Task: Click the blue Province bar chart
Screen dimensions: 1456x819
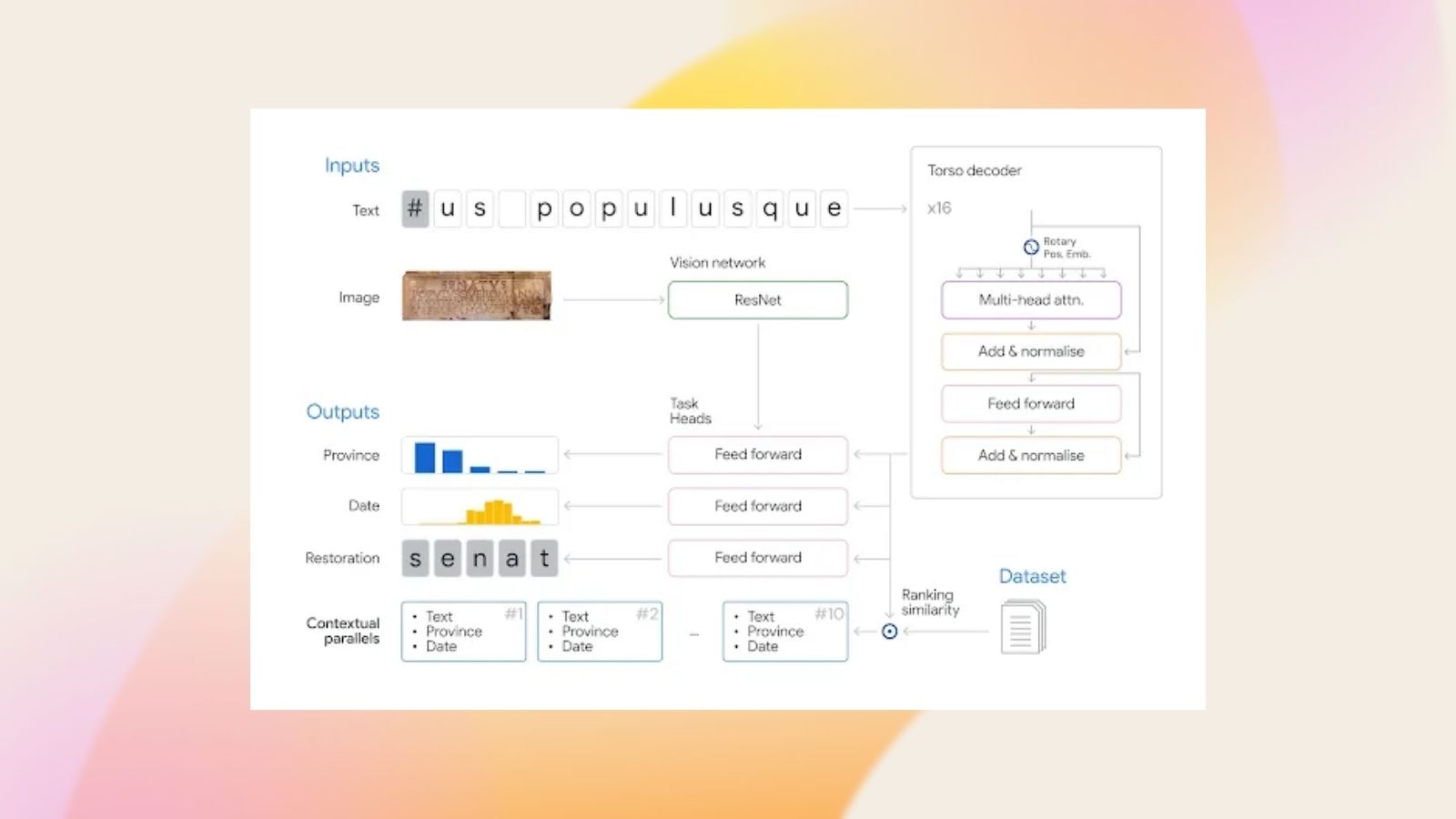Action: [480, 455]
